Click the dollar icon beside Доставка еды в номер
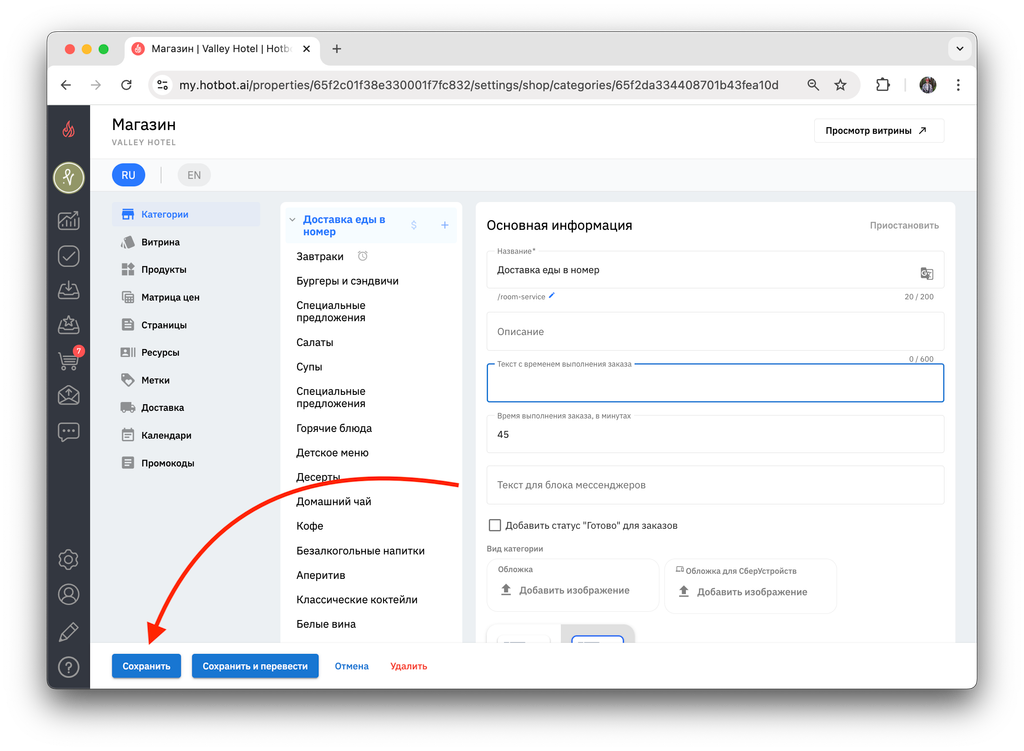The height and width of the screenshot is (751, 1024). 414,225
